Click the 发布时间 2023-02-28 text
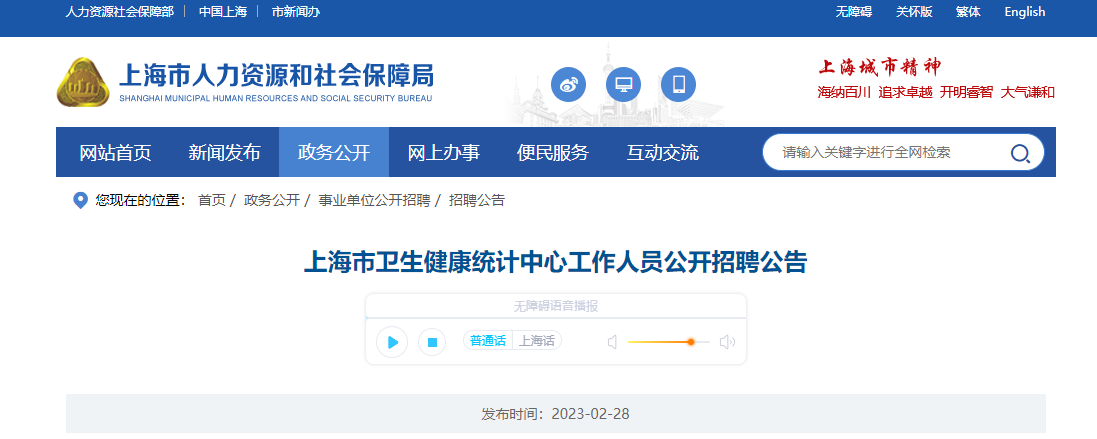The width and height of the screenshot is (1097, 439). [x=555, y=414]
